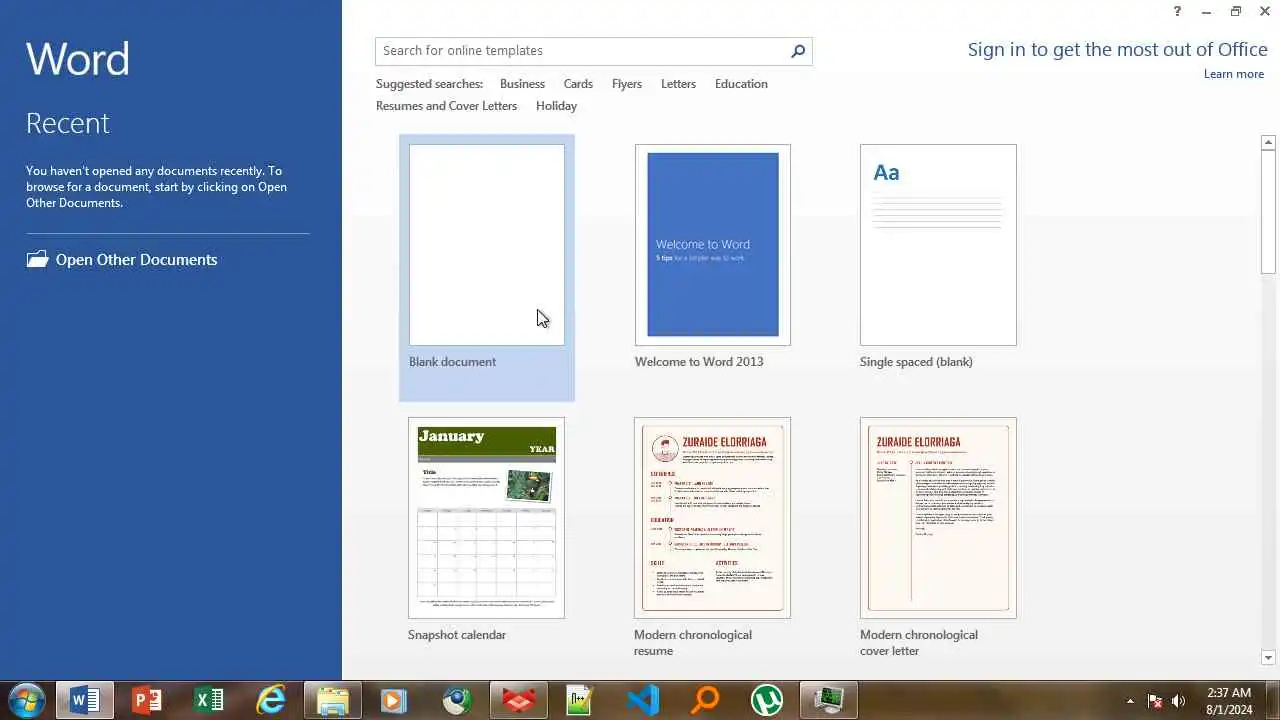1280x720 pixels.
Task: Open the Windows Start orb
Action: pos(26,700)
